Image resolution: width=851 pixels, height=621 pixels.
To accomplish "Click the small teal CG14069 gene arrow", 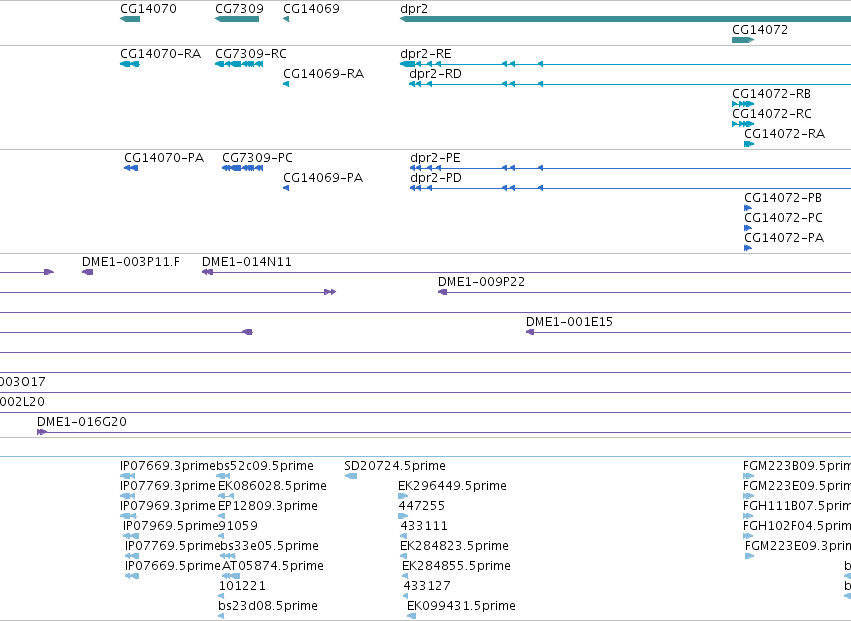I will (286, 19).
